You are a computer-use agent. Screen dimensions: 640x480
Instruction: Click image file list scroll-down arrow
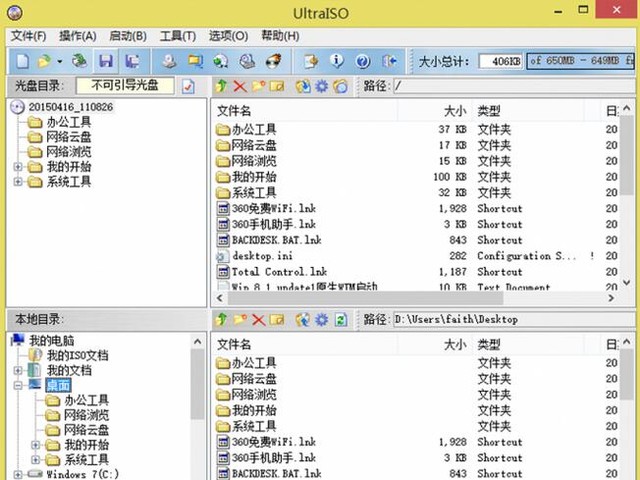[627, 282]
